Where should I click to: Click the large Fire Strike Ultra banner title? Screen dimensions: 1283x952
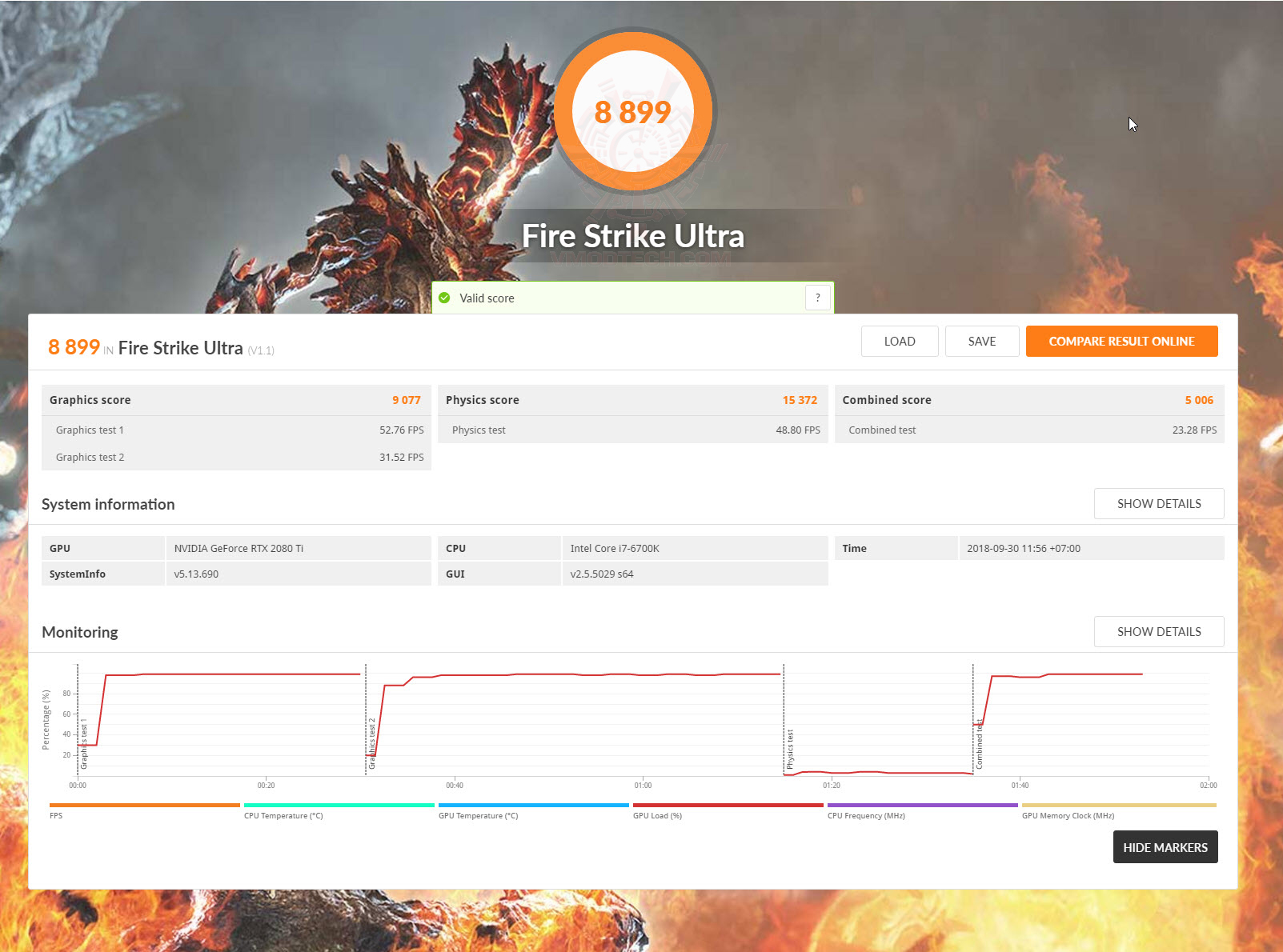pos(633,236)
